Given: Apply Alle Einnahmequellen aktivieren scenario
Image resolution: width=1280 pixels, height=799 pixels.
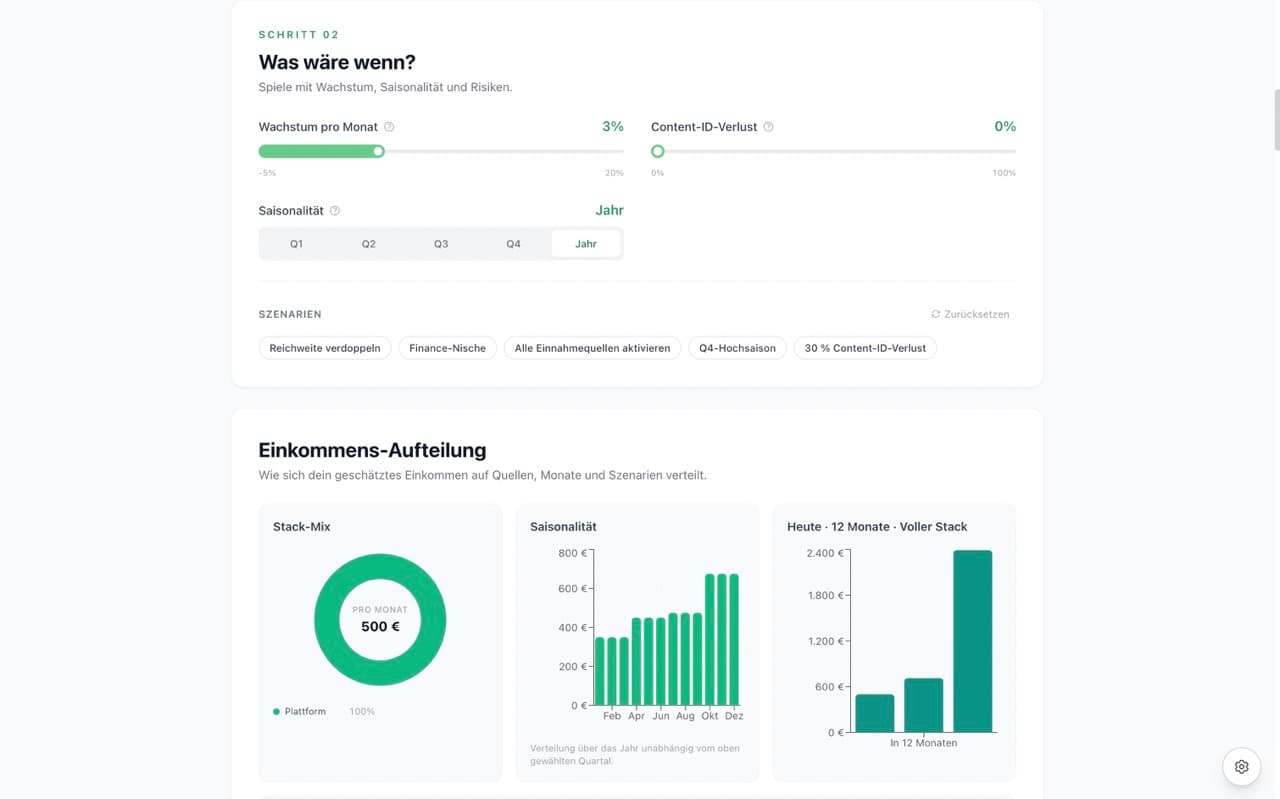Looking at the screenshot, I should coord(592,348).
